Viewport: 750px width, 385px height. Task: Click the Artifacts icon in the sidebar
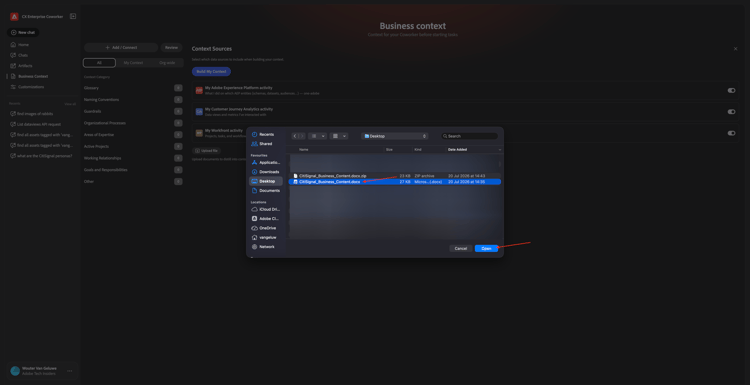[x=13, y=66]
